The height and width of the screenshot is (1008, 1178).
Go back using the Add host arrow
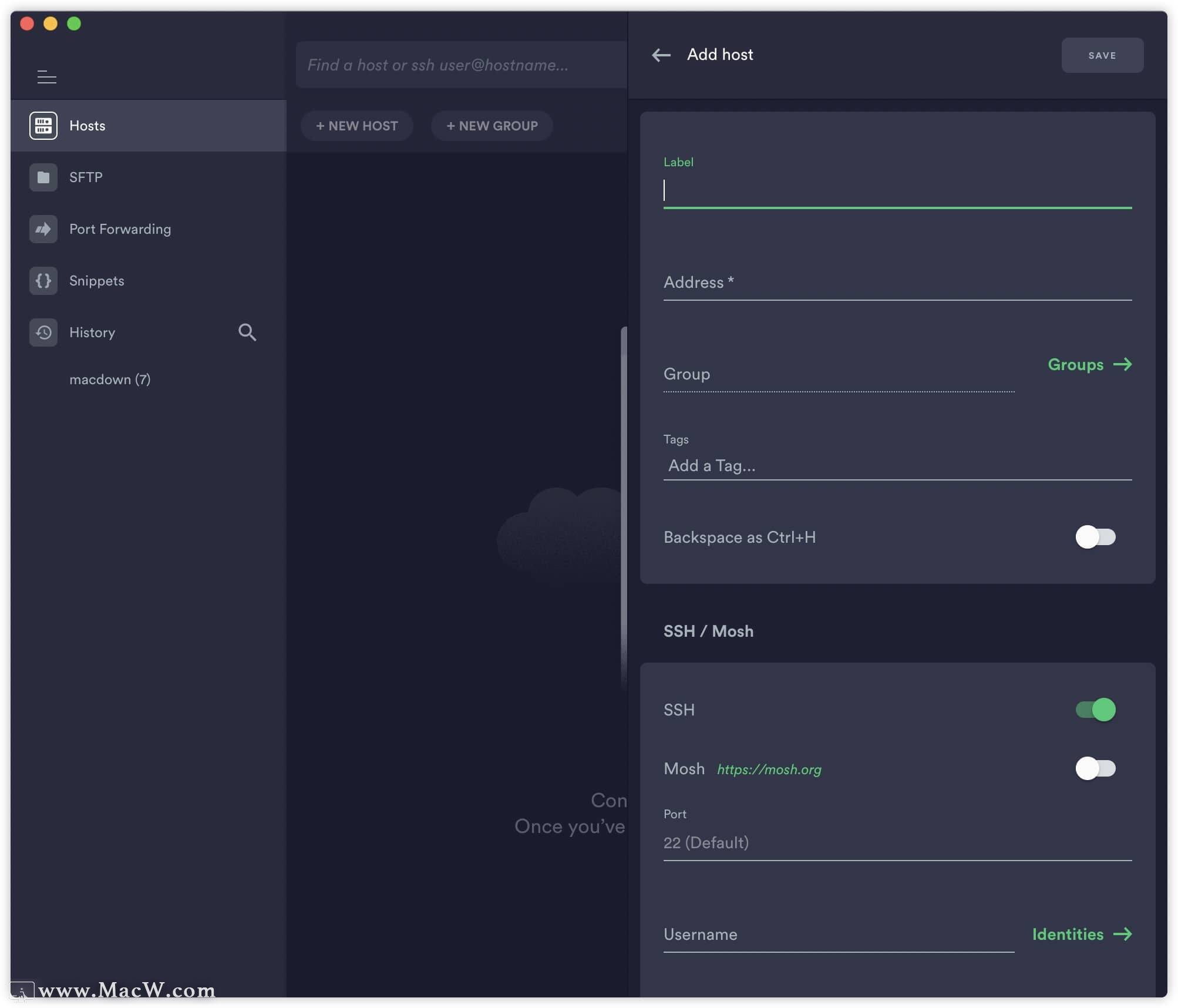tap(661, 55)
